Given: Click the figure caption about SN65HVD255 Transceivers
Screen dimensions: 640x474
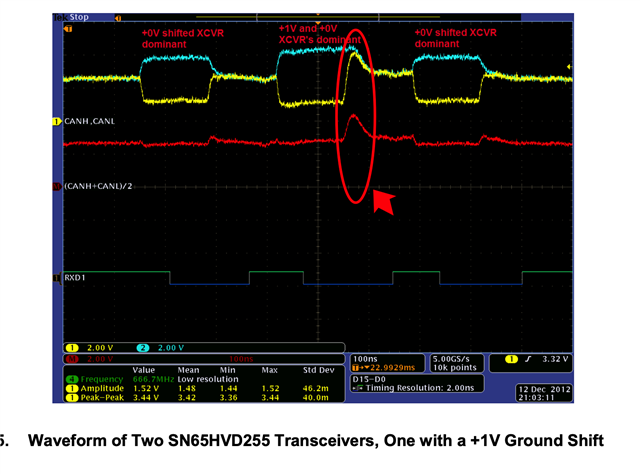Looking at the screenshot, I should click(316, 441).
